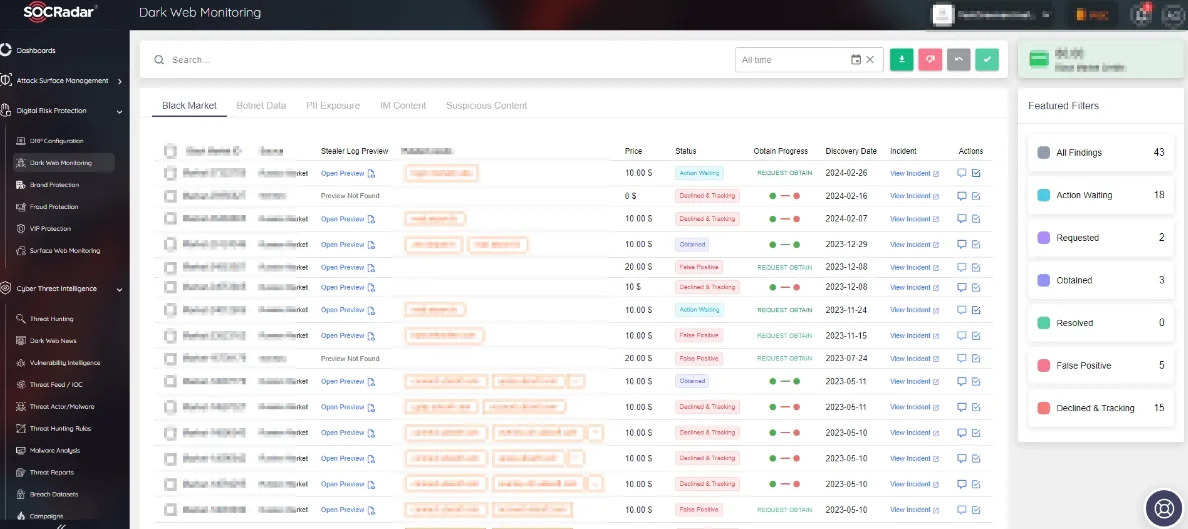
Task: Click the red thumbs-down false positive button
Action: [x=930, y=60]
